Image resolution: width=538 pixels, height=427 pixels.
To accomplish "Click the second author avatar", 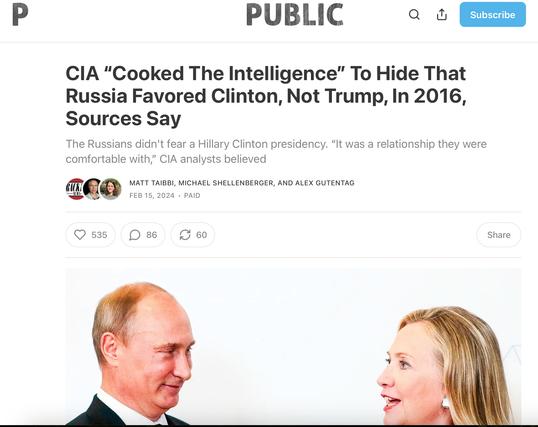I will tap(92, 189).
